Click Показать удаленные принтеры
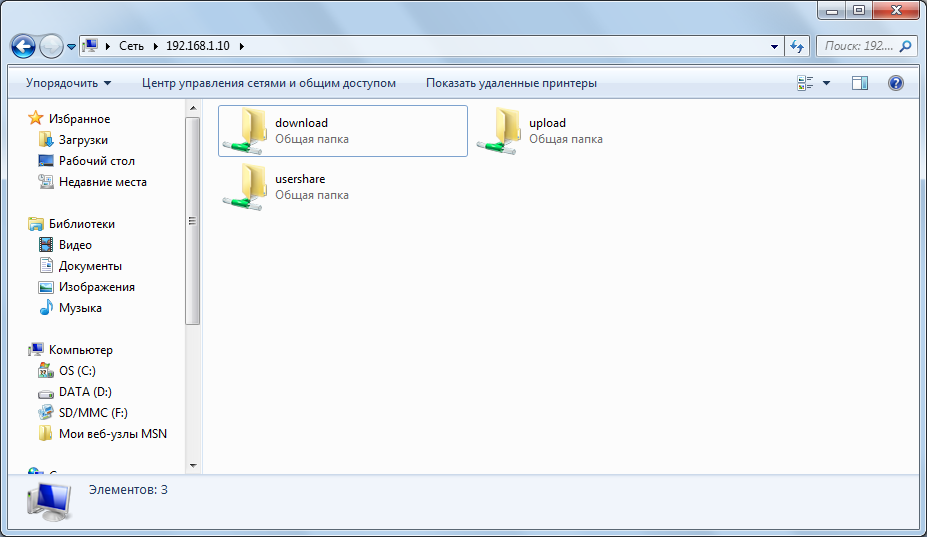The width and height of the screenshot is (927, 537). [x=511, y=83]
